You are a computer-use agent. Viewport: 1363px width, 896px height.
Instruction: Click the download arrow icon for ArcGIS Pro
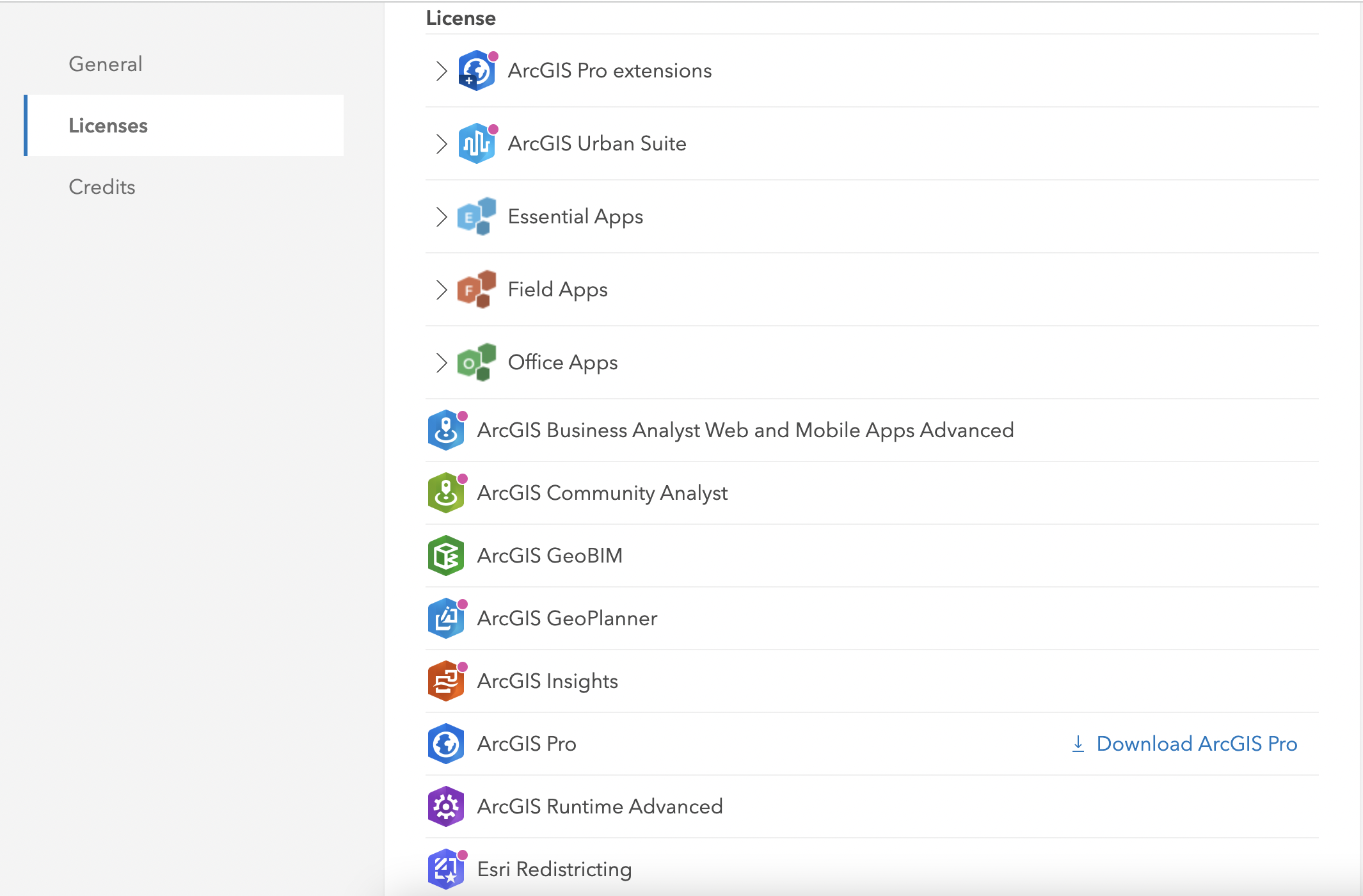(1078, 744)
